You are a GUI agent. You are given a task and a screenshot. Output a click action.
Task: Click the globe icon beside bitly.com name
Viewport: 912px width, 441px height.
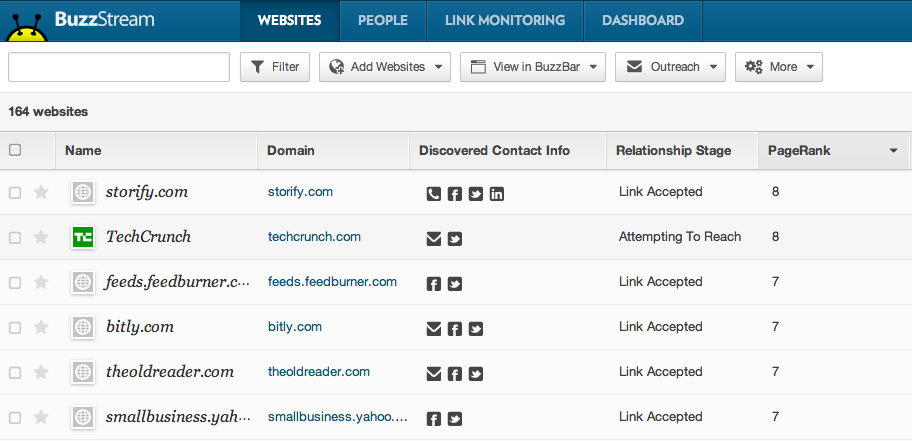(x=83, y=327)
